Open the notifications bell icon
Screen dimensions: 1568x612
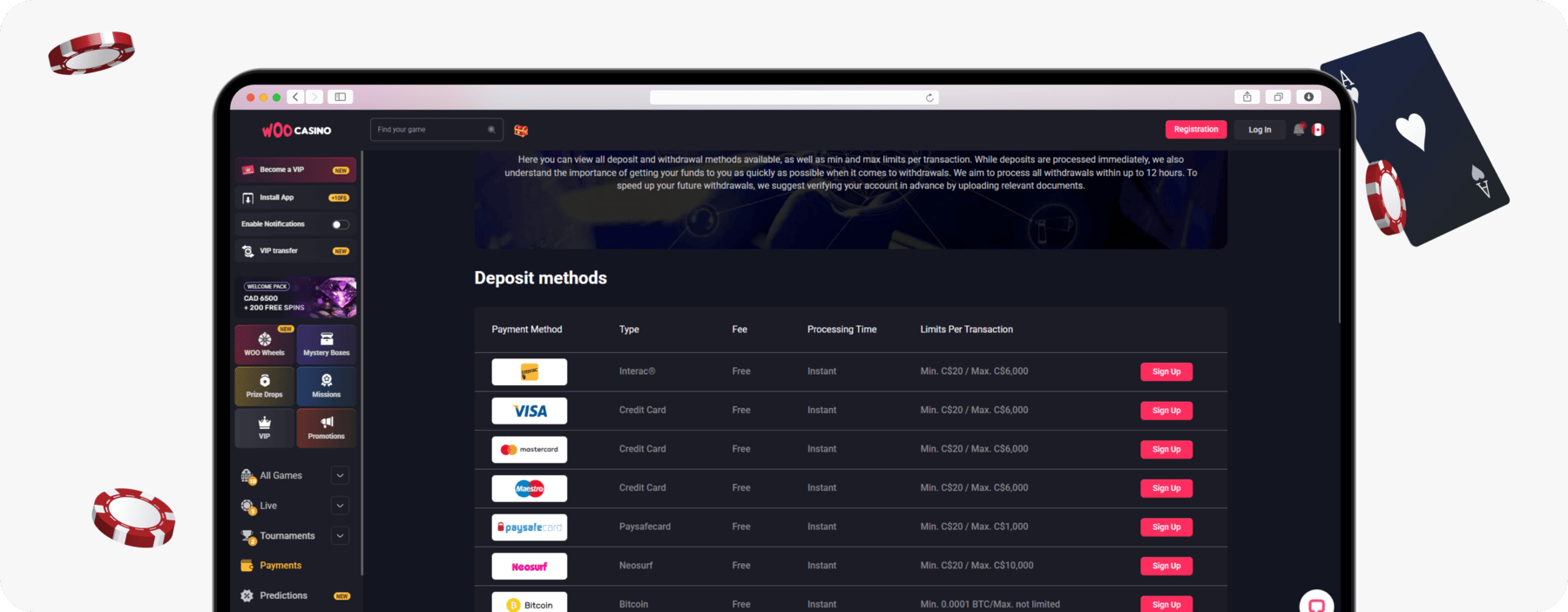tap(1299, 129)
